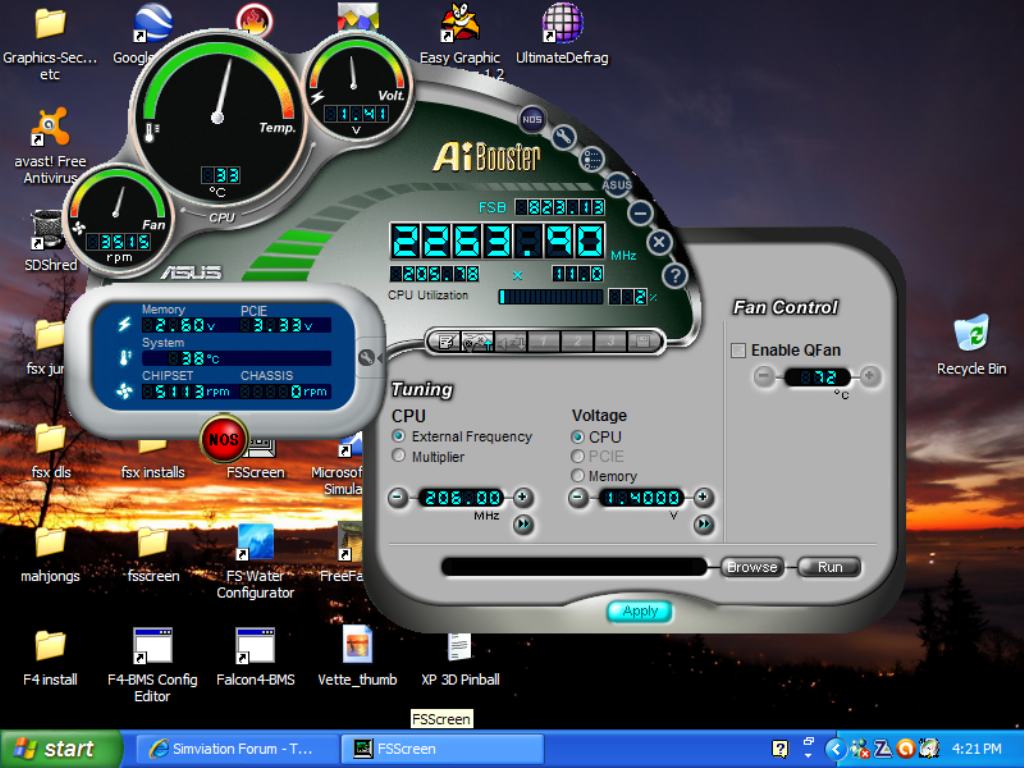This screenshot has height=768, width=1024.
Task: Click the black file path input field
Action: pos(573,567)
